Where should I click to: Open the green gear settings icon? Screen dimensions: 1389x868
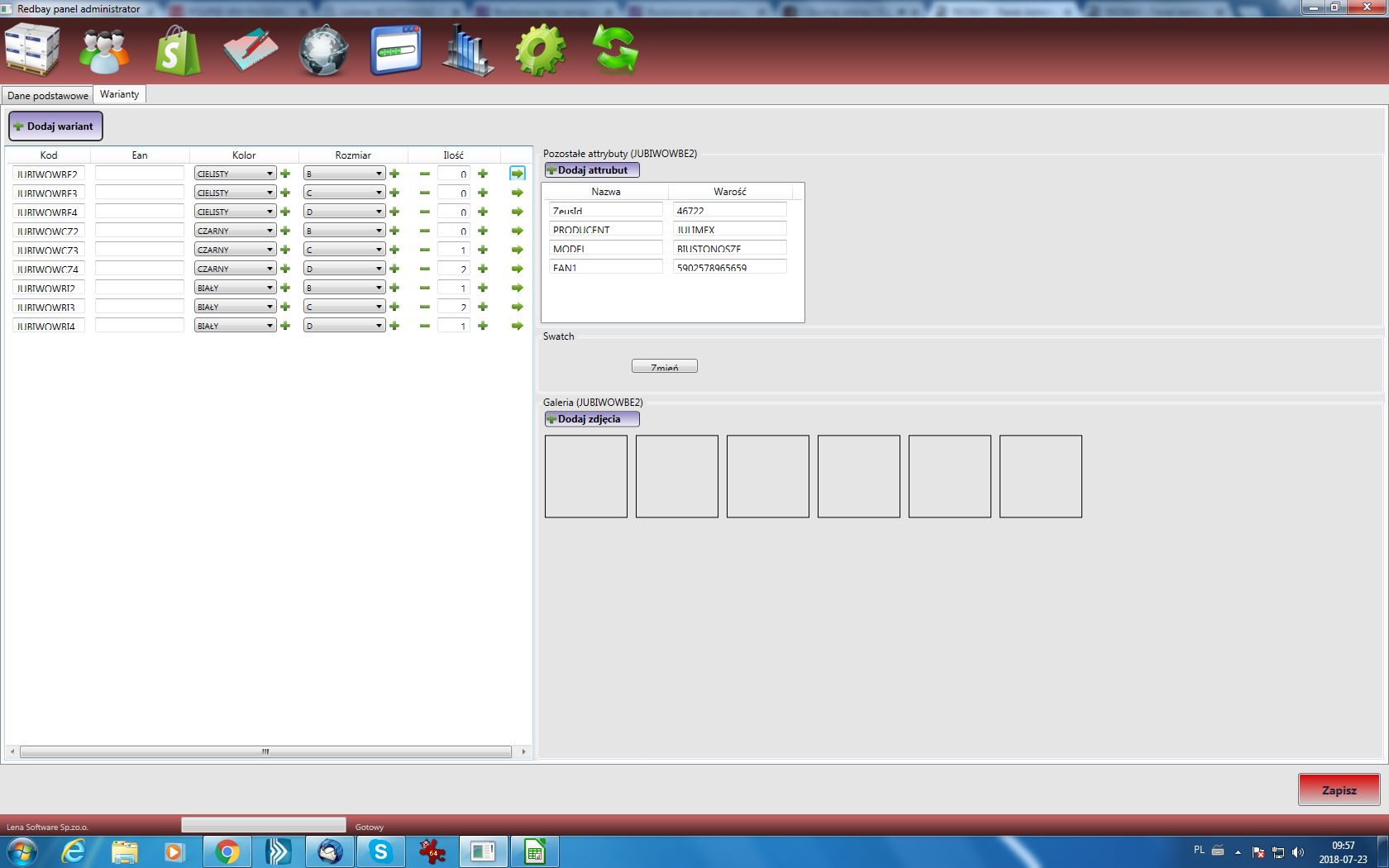[x=540, y=51]
